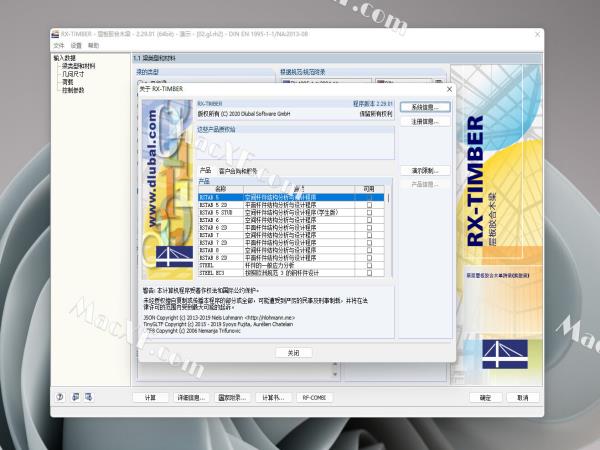Click the JSON Copyright Niels Lohmann line

coord(219,318)
